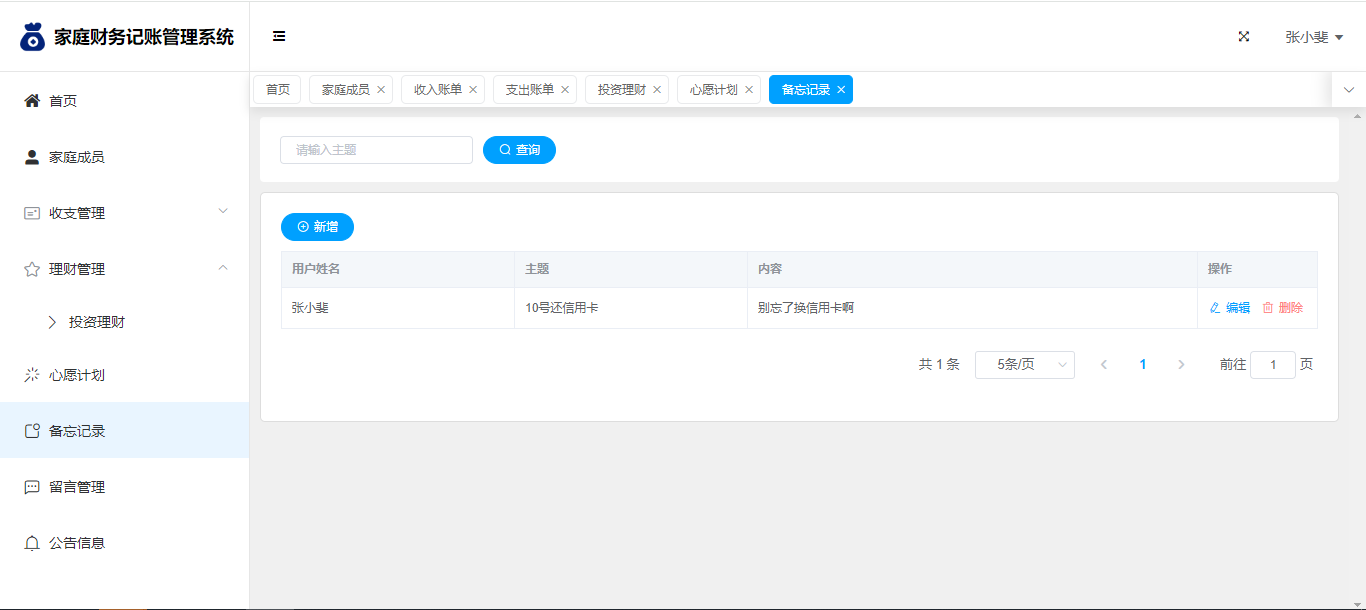Go to 家庭成员 in the sidebar
Viewport: 1366px width, 610px height.
[x=76, y=157]
